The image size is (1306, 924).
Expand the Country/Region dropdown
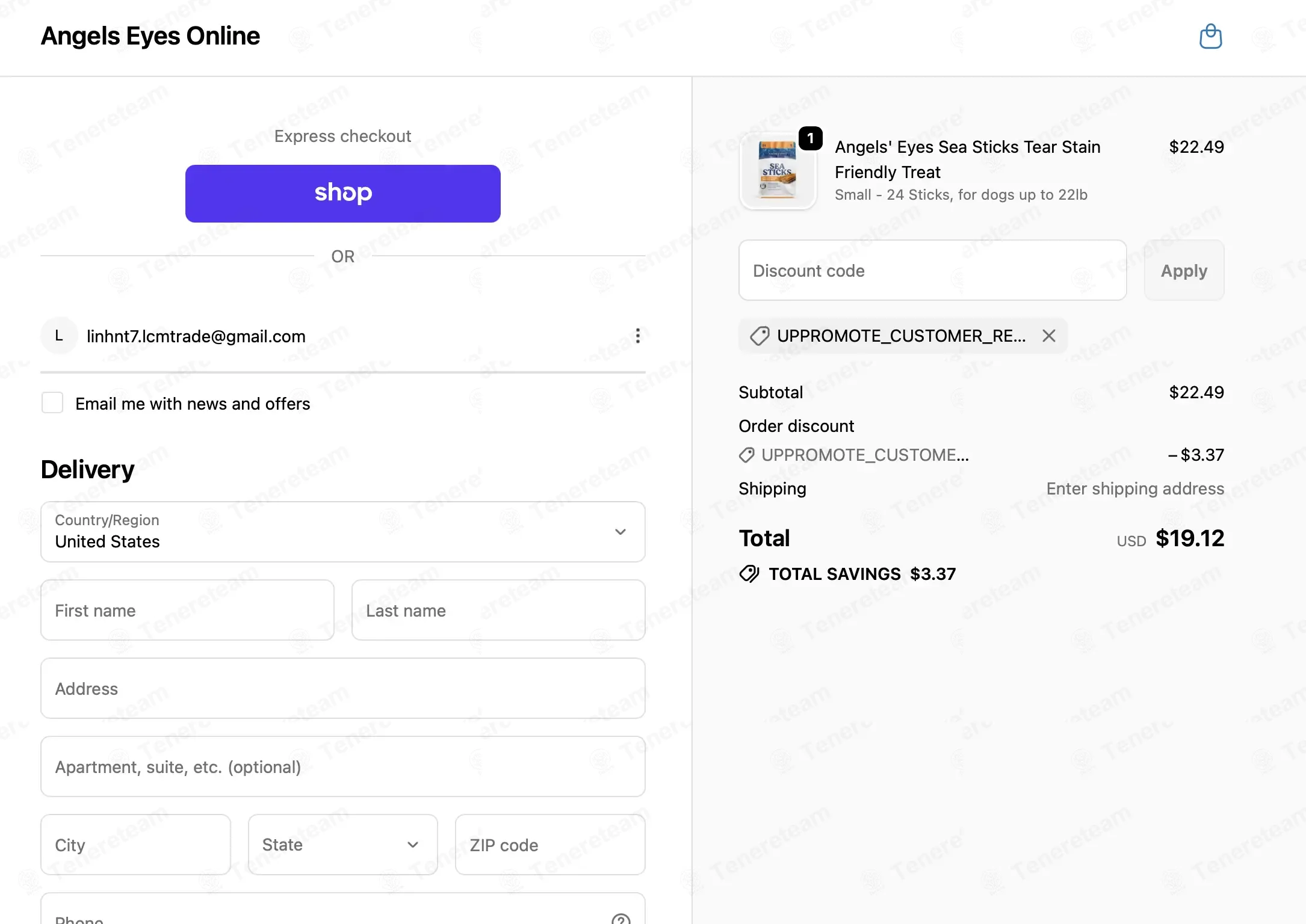[343, 532]
